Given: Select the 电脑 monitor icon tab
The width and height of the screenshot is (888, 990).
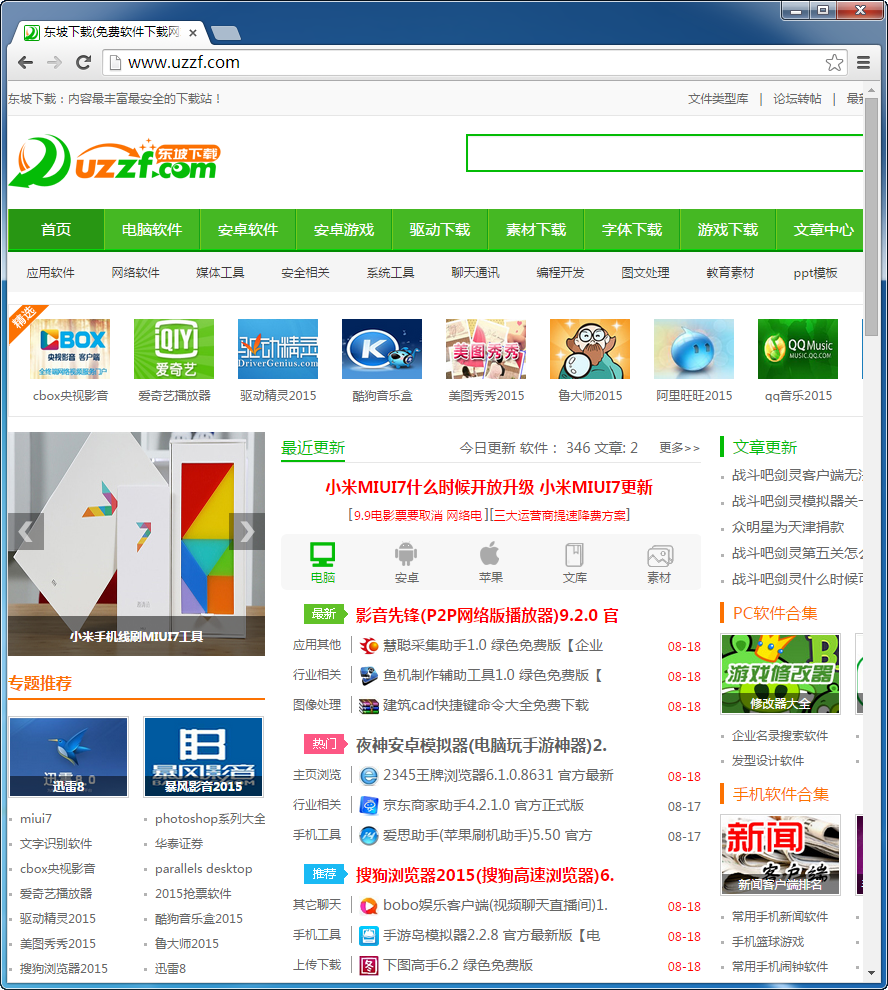Looking at the screenshot, I should [323, 554].
